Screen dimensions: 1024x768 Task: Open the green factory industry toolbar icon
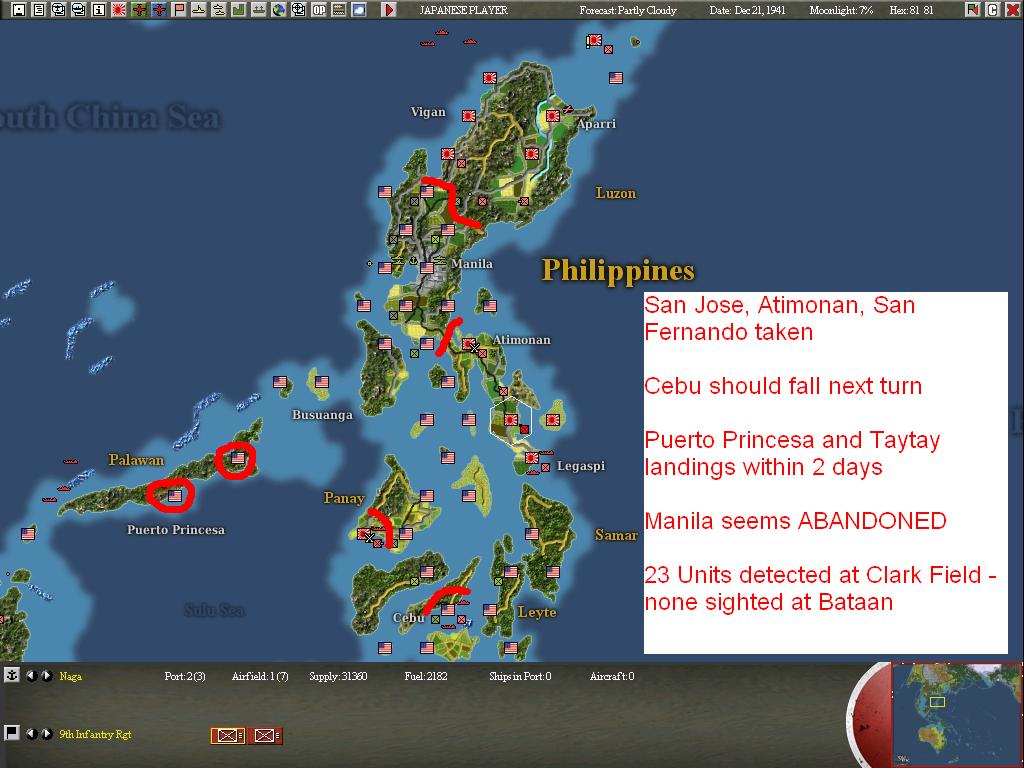(239, 10)
